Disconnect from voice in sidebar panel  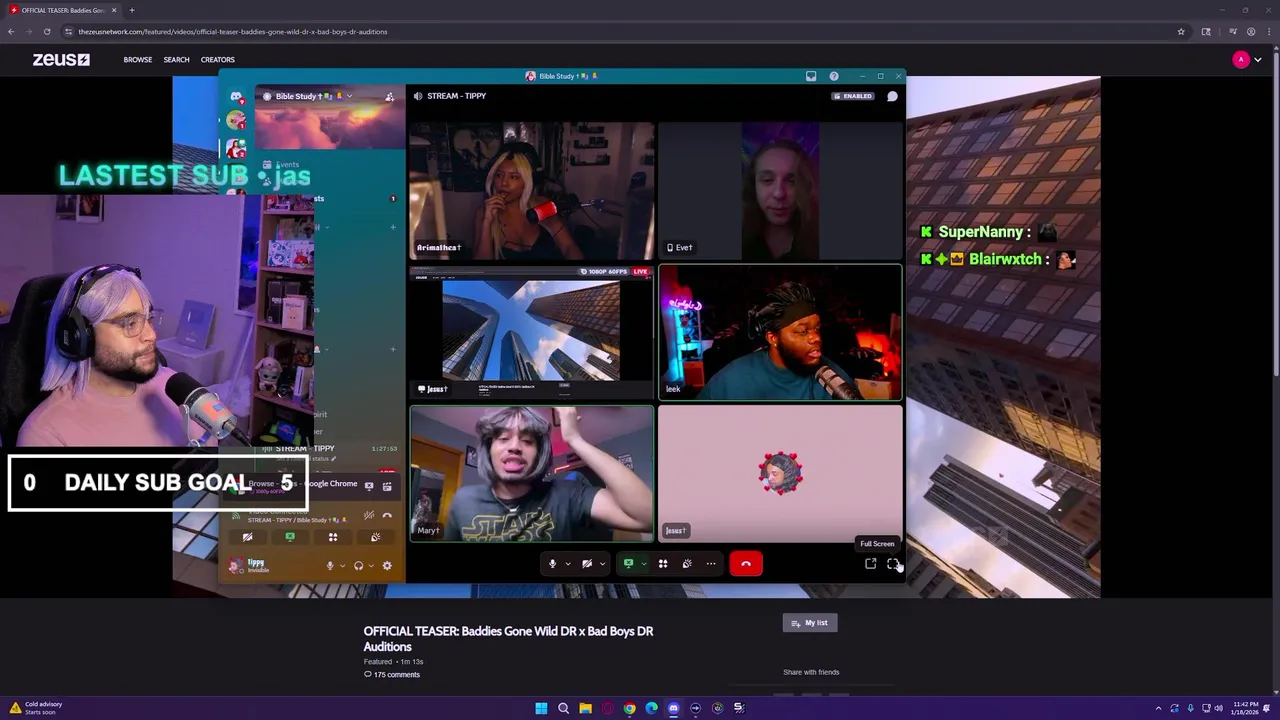pyautogui.click(x=387, y=515)
